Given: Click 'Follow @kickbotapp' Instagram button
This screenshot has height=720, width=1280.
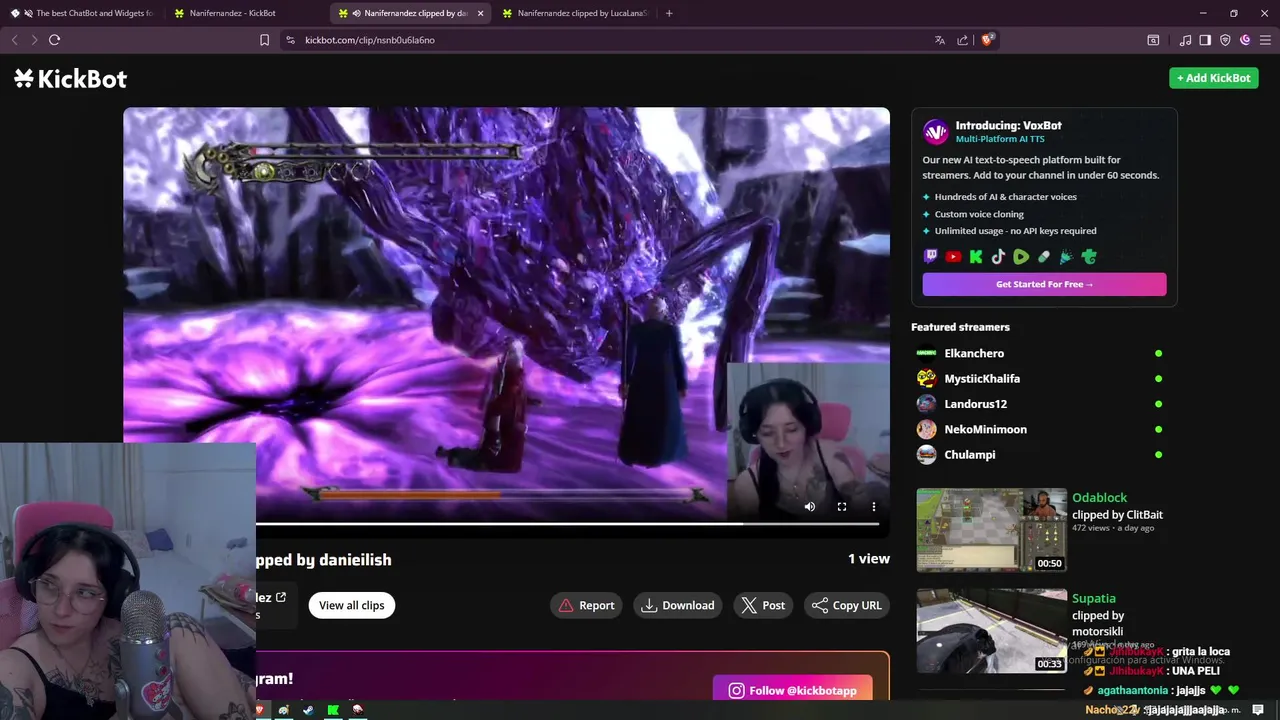Looking at the screenshot, I should [793, 690].
